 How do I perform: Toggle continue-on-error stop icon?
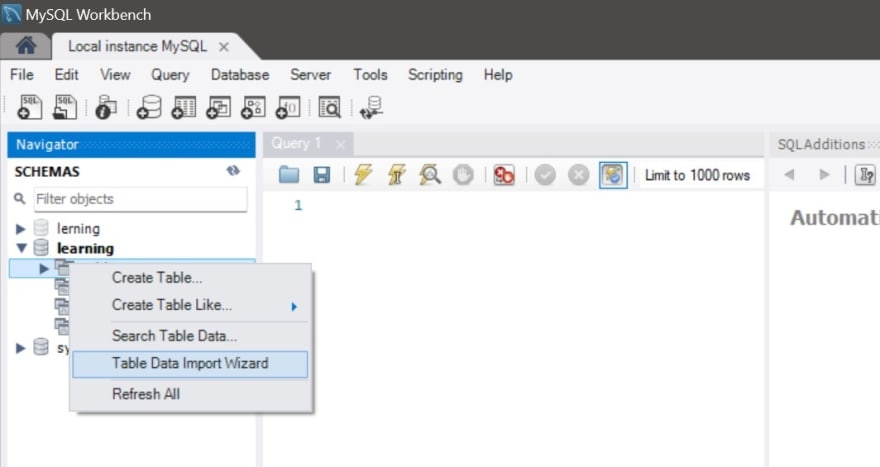(x=503, y=175)
